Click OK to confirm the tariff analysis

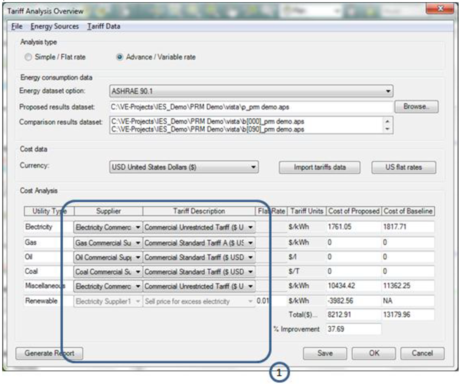(x=374, y=353)
